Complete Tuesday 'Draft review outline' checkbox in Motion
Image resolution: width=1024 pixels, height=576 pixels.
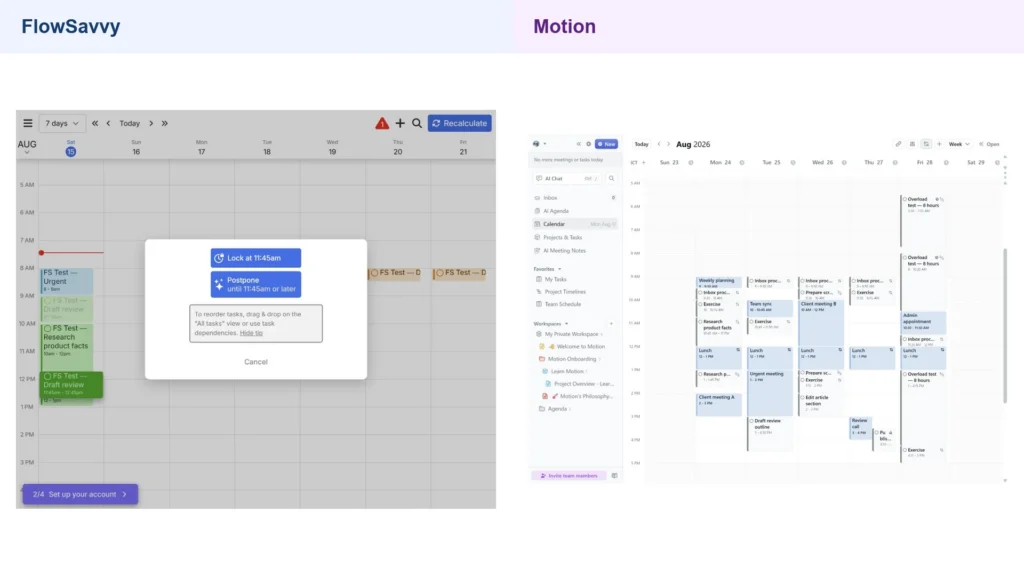pos(751,421)
